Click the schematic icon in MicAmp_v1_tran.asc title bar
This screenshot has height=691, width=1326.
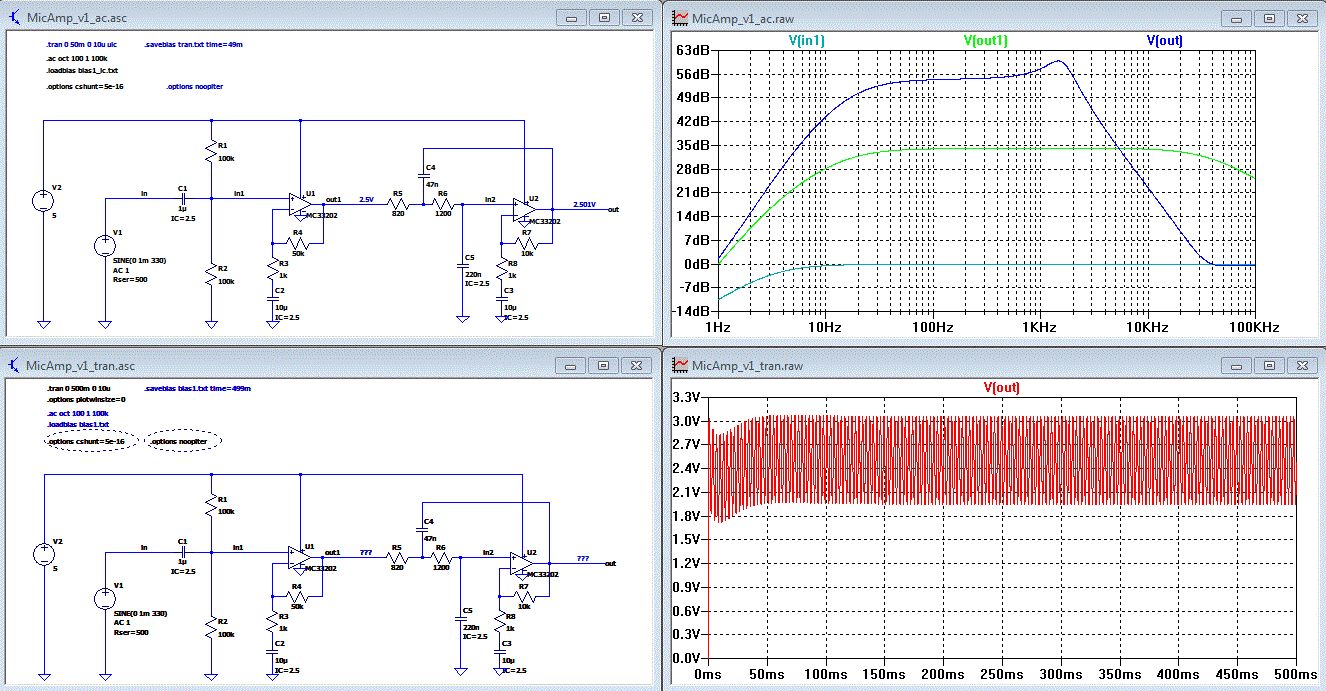(14, 366)
